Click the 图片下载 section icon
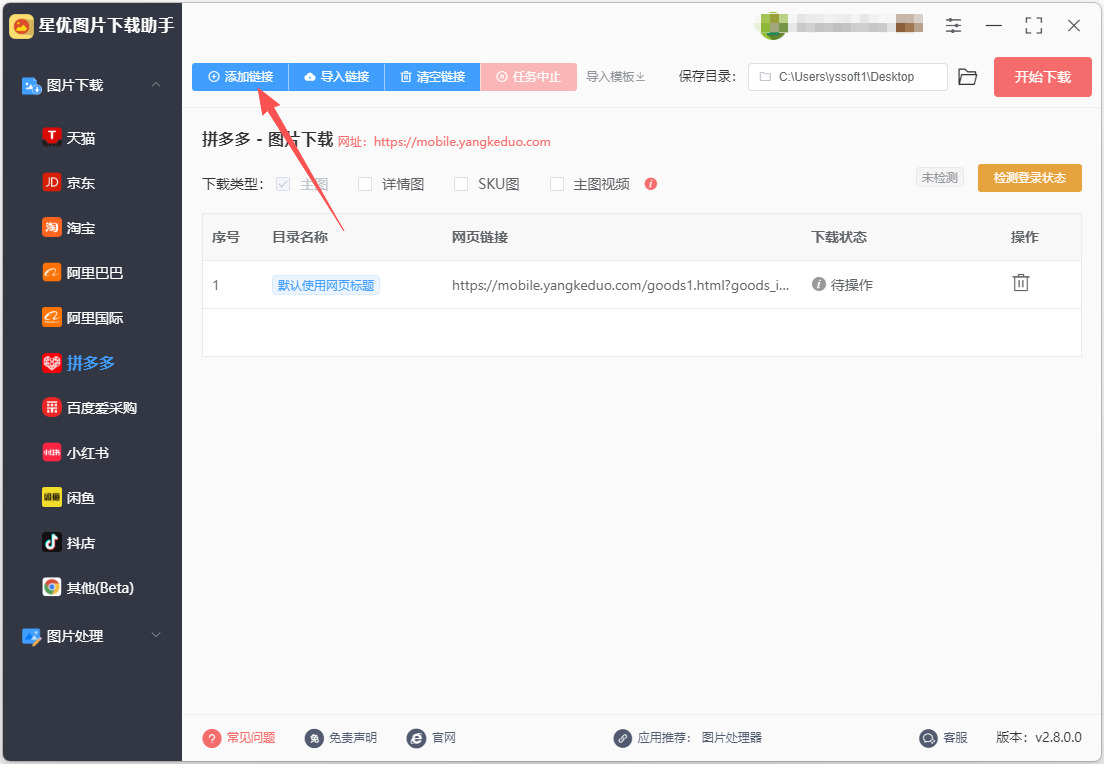1104x764 pixels. [31, 86]
